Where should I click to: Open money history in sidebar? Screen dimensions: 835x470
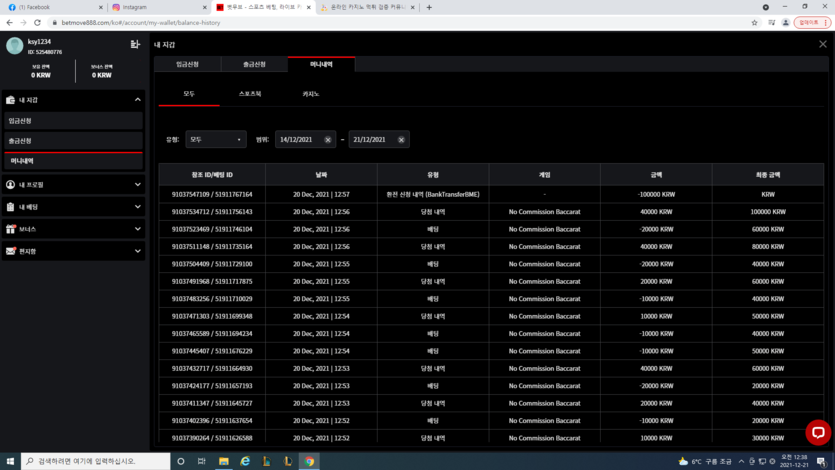click(x=73, y=161)
